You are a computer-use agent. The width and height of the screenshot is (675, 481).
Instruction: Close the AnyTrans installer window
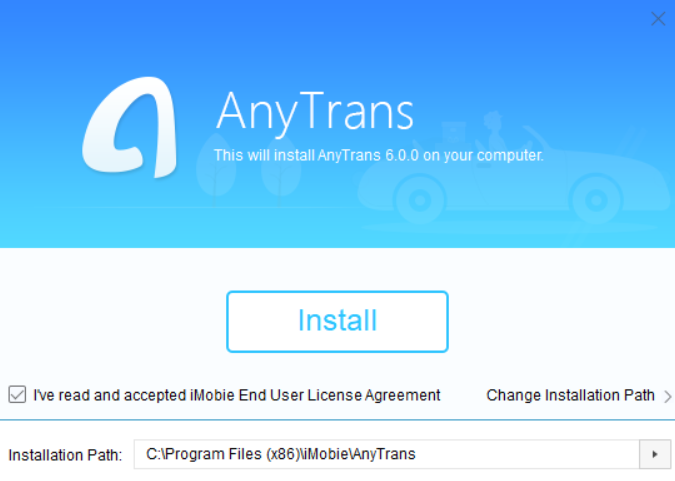(x=658, y=19)
